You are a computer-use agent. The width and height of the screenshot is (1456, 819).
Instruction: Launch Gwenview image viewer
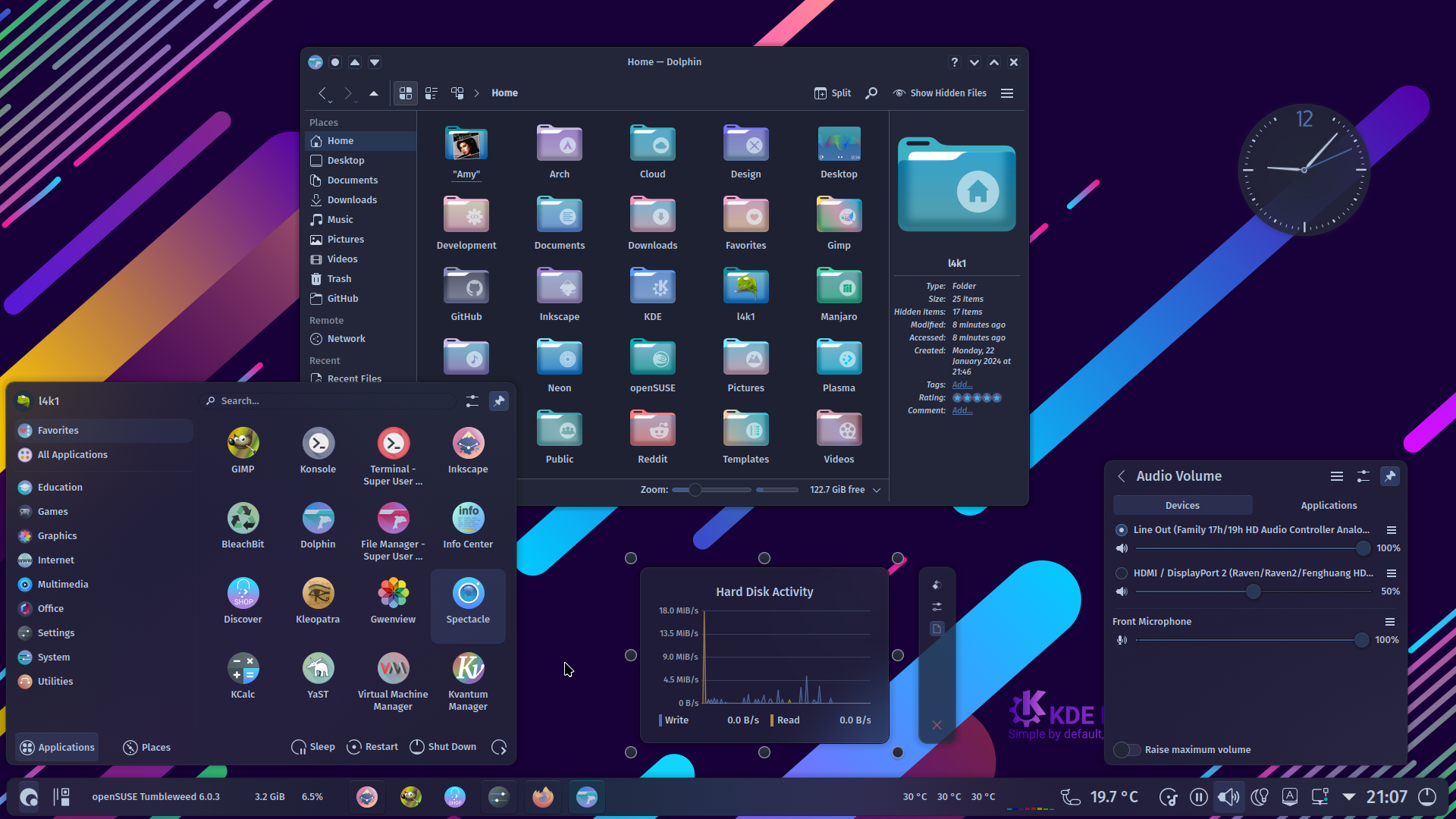click(x=393, y=601)
